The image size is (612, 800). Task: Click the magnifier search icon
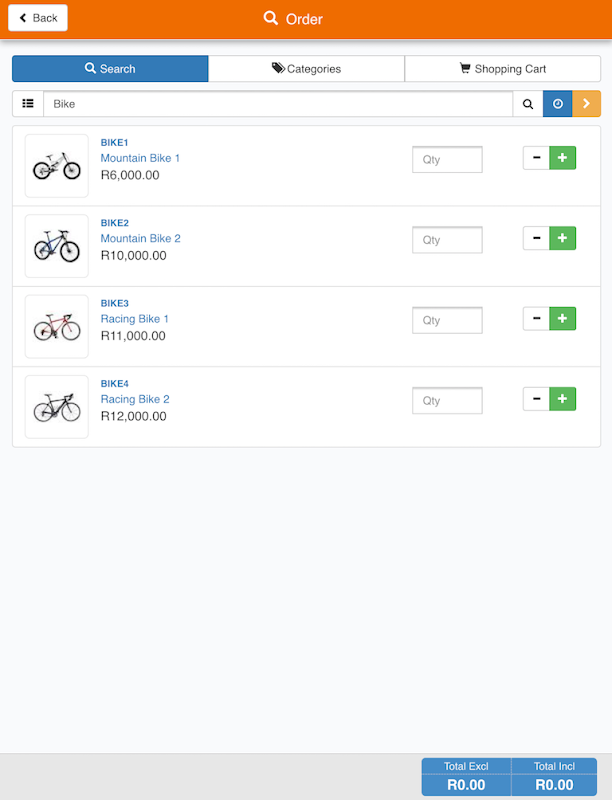[528, 104]
